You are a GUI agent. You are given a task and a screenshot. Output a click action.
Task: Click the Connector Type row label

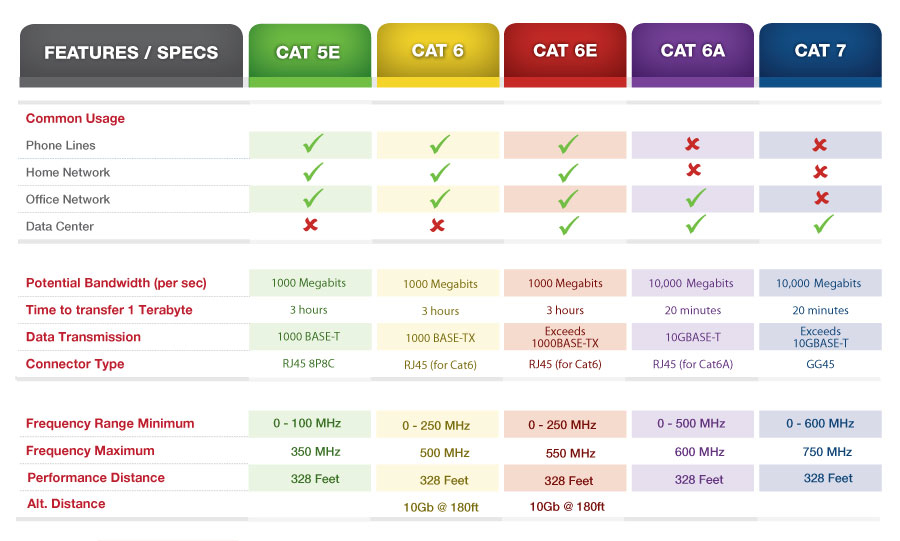coord(75,364)
